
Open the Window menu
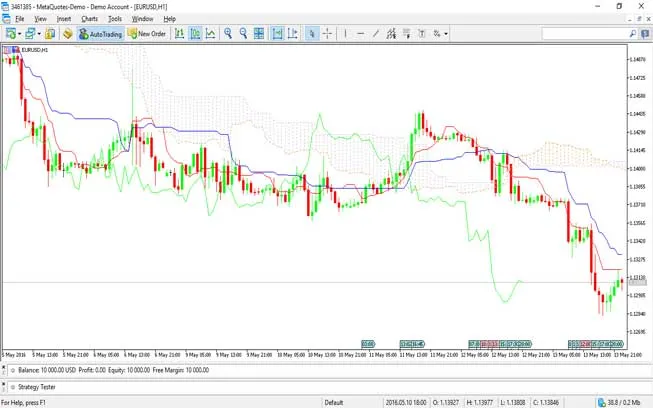(x=142, y=19)
